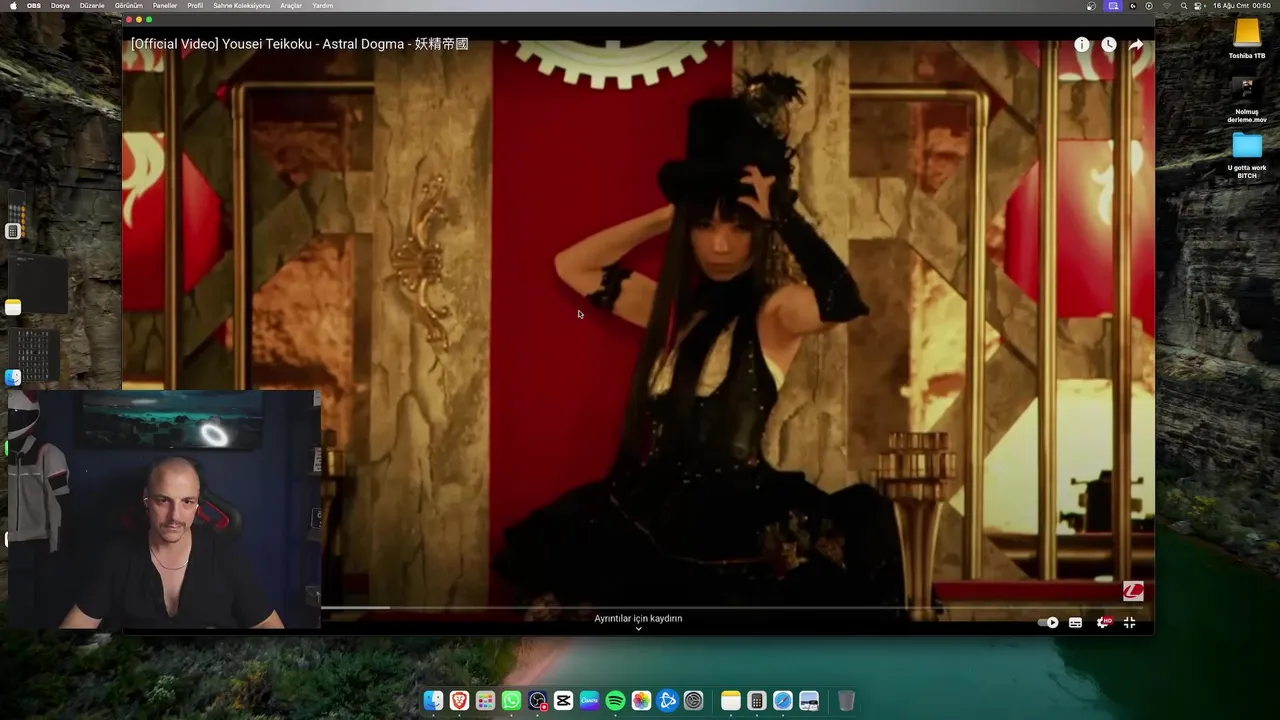1280x720 pixels.
Task: Open the video info icon
Action: (1082, 45)
